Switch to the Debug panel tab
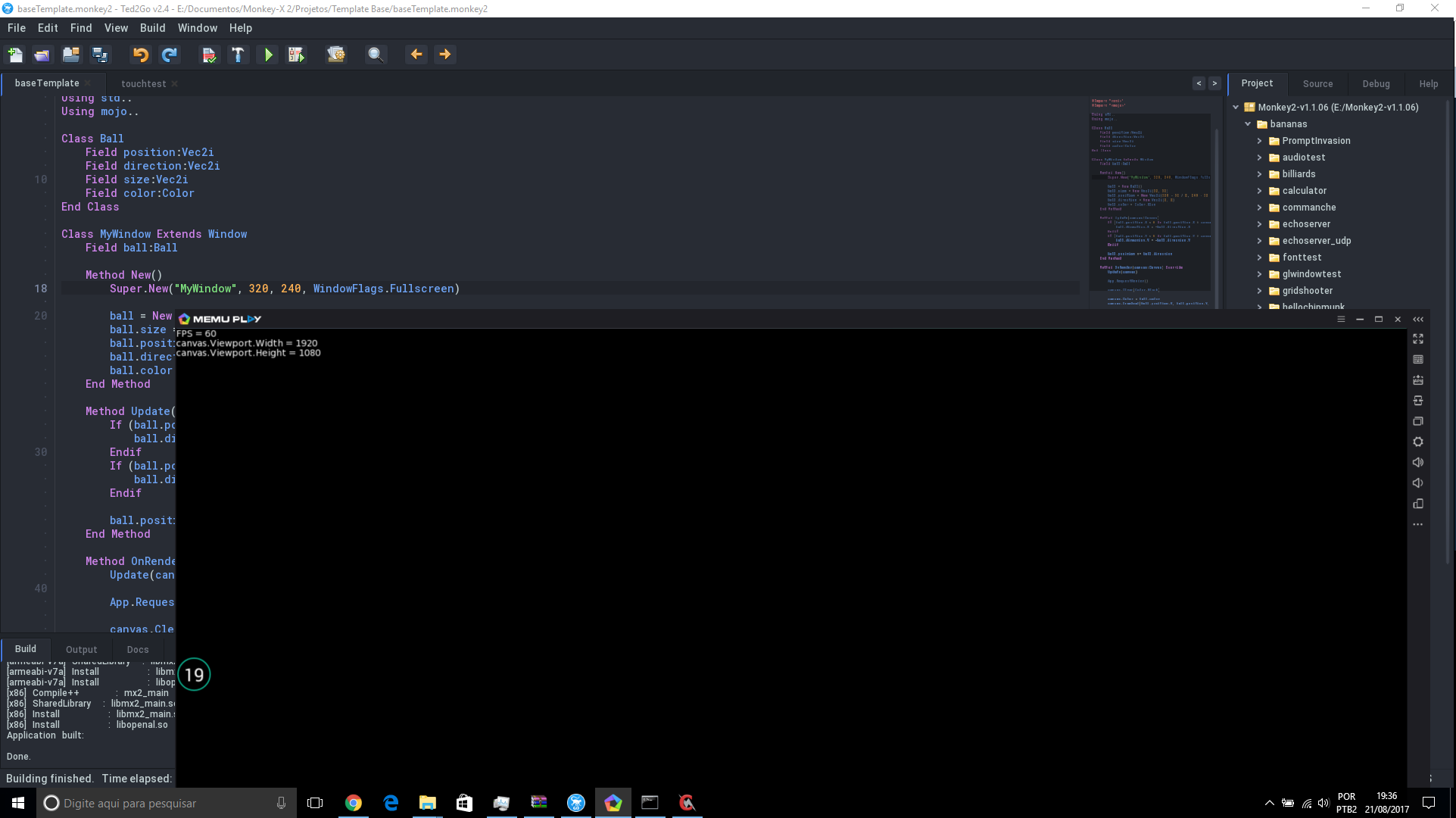This screenshot has height=818, width=1456. coord(1376,83)
